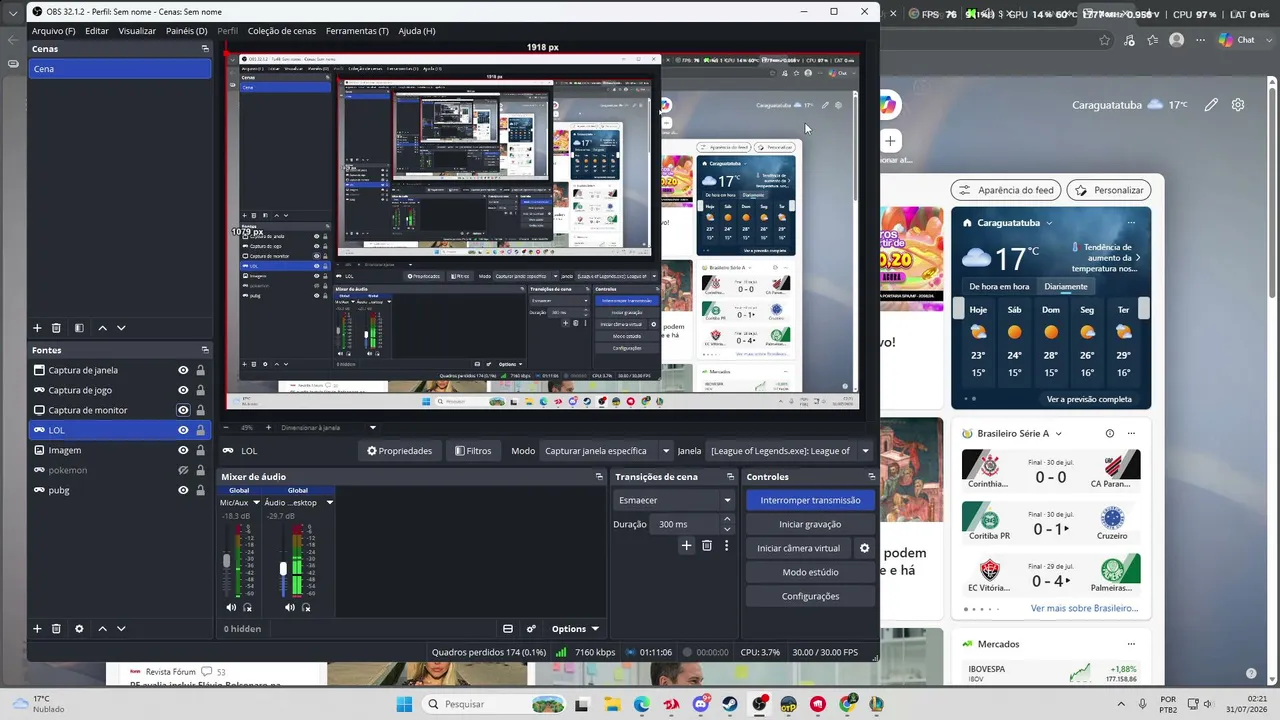
Task: Move source down in Fontes panel
Action: 121,629
